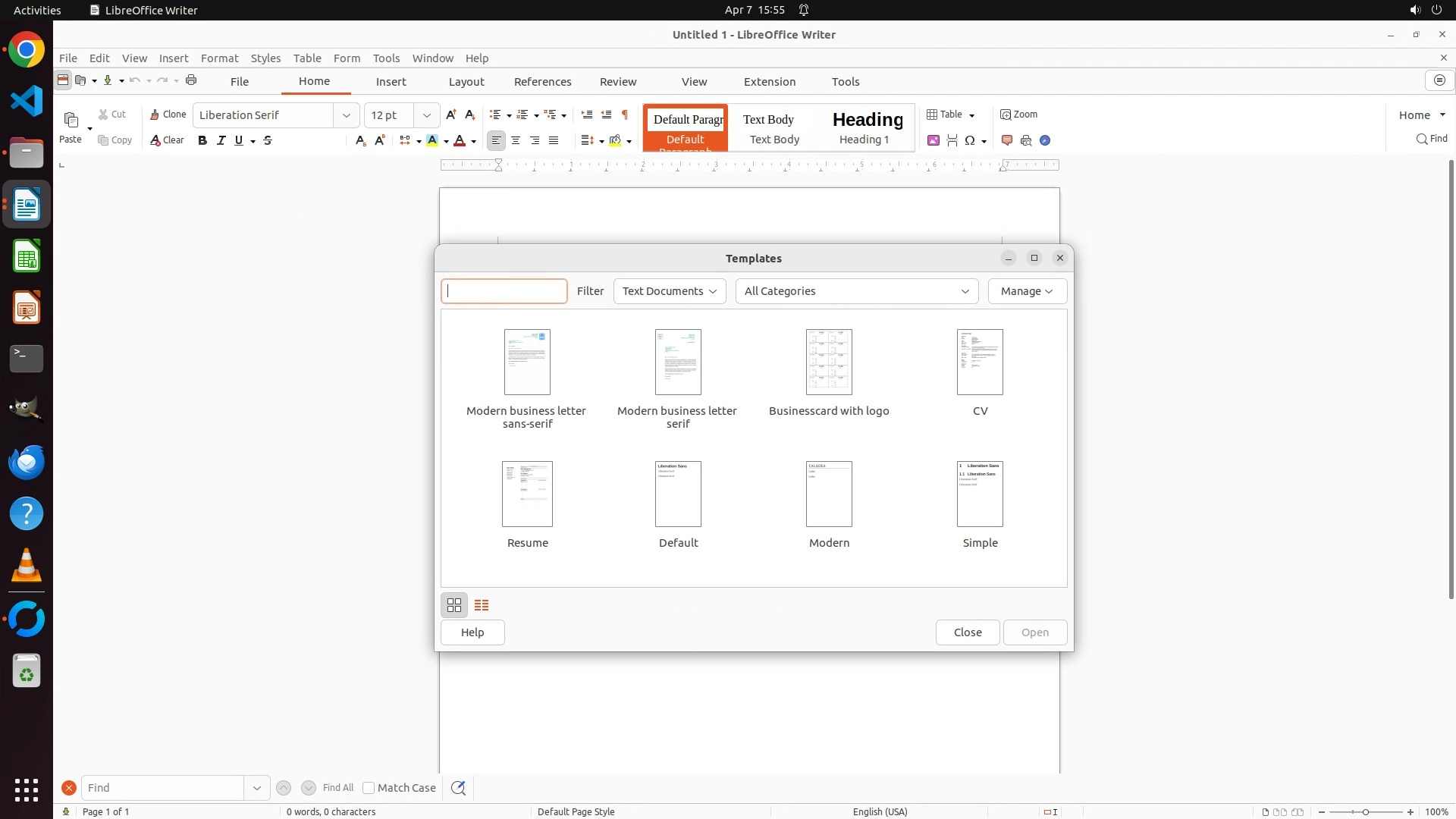Click the Italic formatting icon
The width and height of the screenshot is (1456, 819).
[221, 140]
